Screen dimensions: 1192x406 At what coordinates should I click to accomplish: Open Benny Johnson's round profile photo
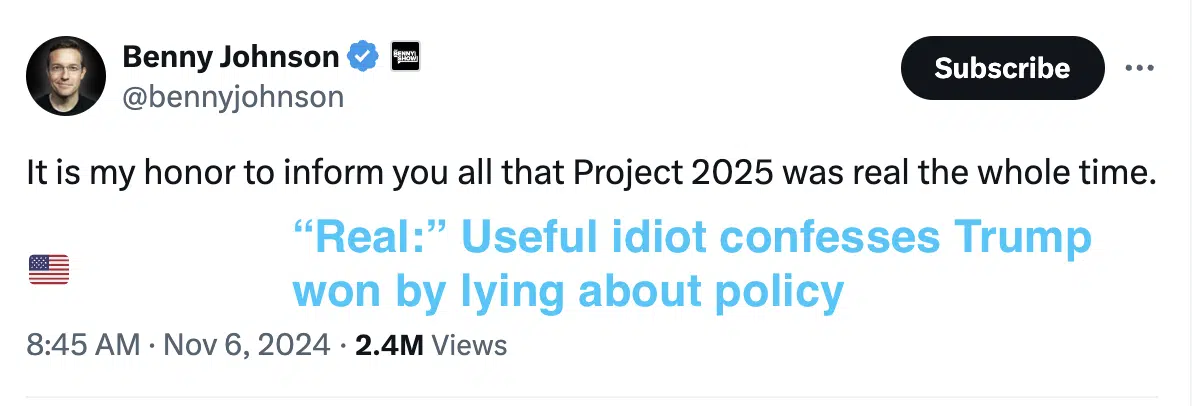(65, 76)
